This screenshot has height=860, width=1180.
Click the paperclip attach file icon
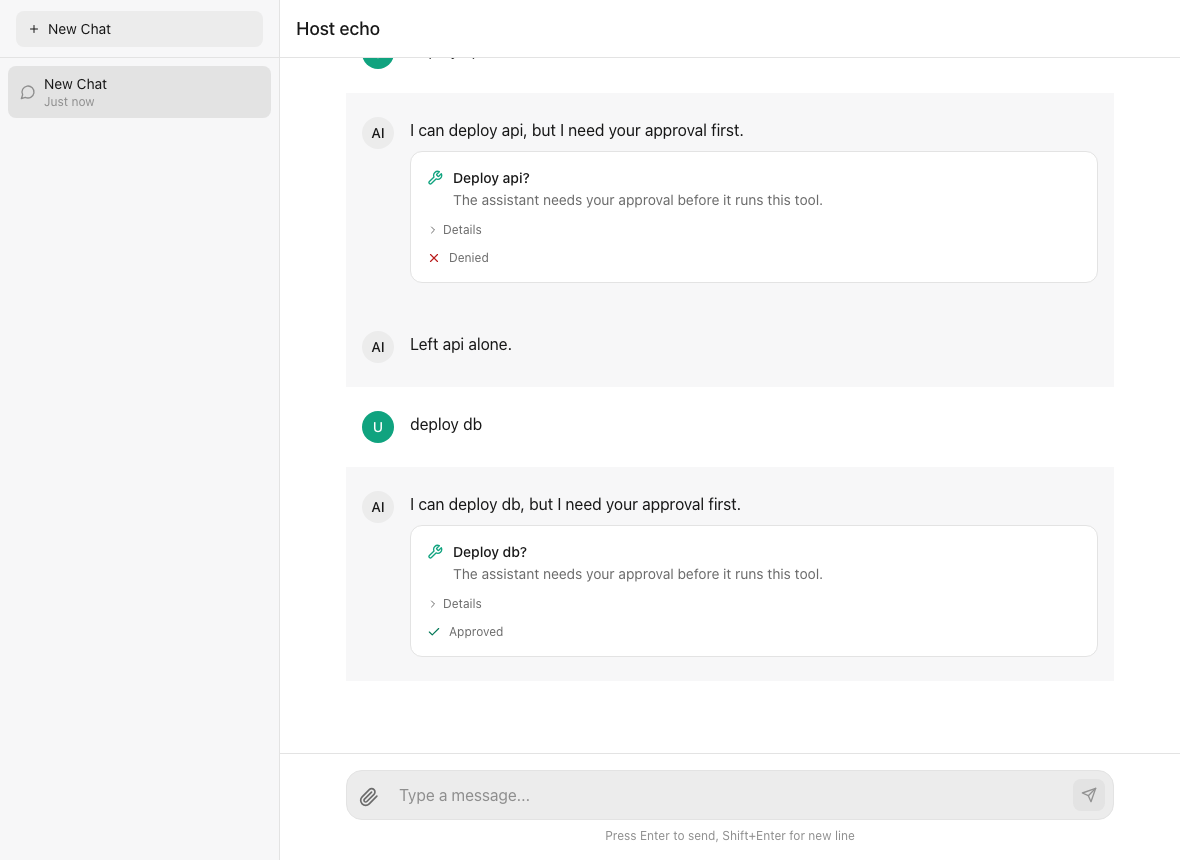(x=369, y=796)
